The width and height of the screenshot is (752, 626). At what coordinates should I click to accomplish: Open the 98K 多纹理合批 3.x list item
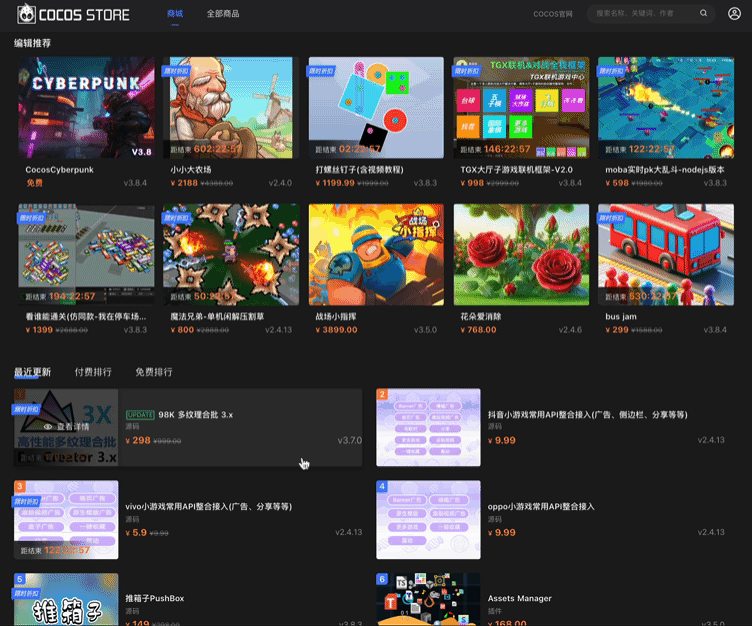point(188,427)
